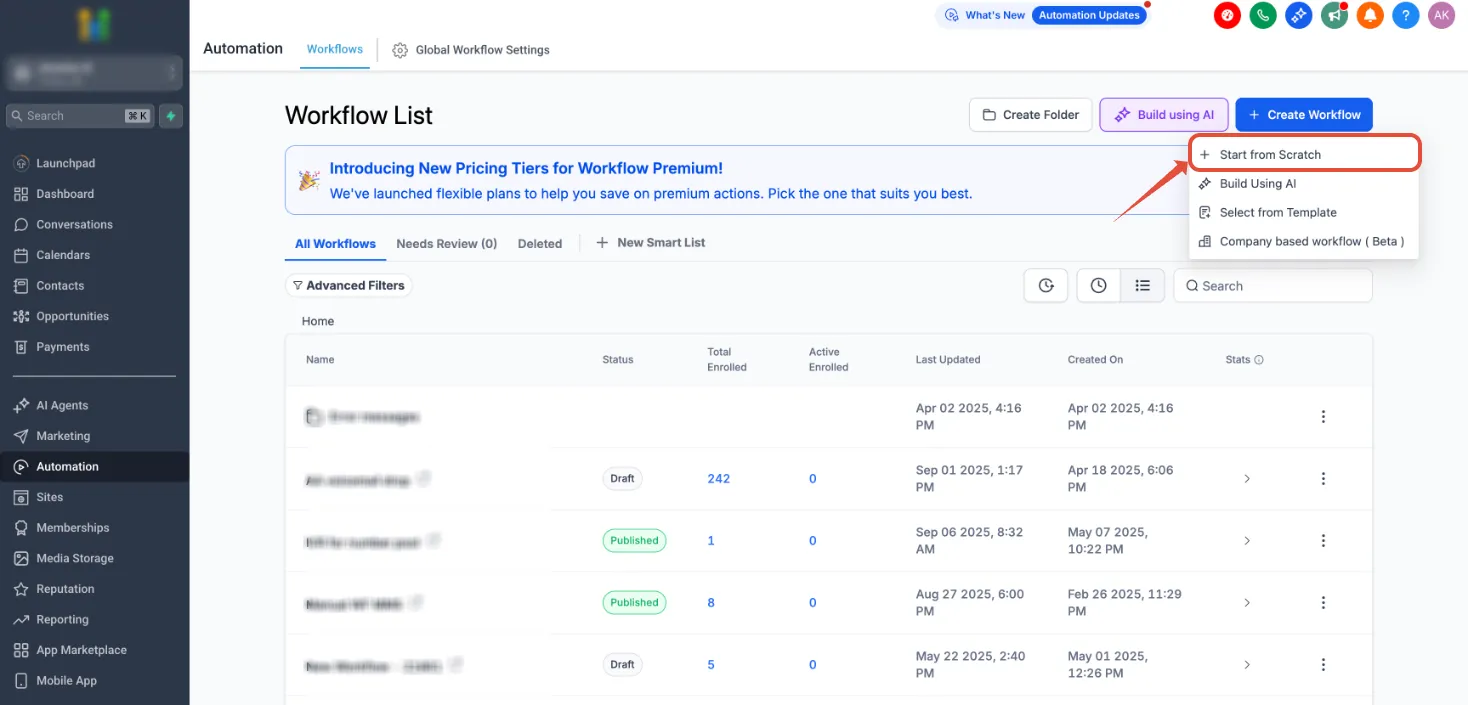Image resolution: width=1468 pixels, height=705 pixels.
Task: Open the AK user avatar menu
Action: [x=1441, y=15]
